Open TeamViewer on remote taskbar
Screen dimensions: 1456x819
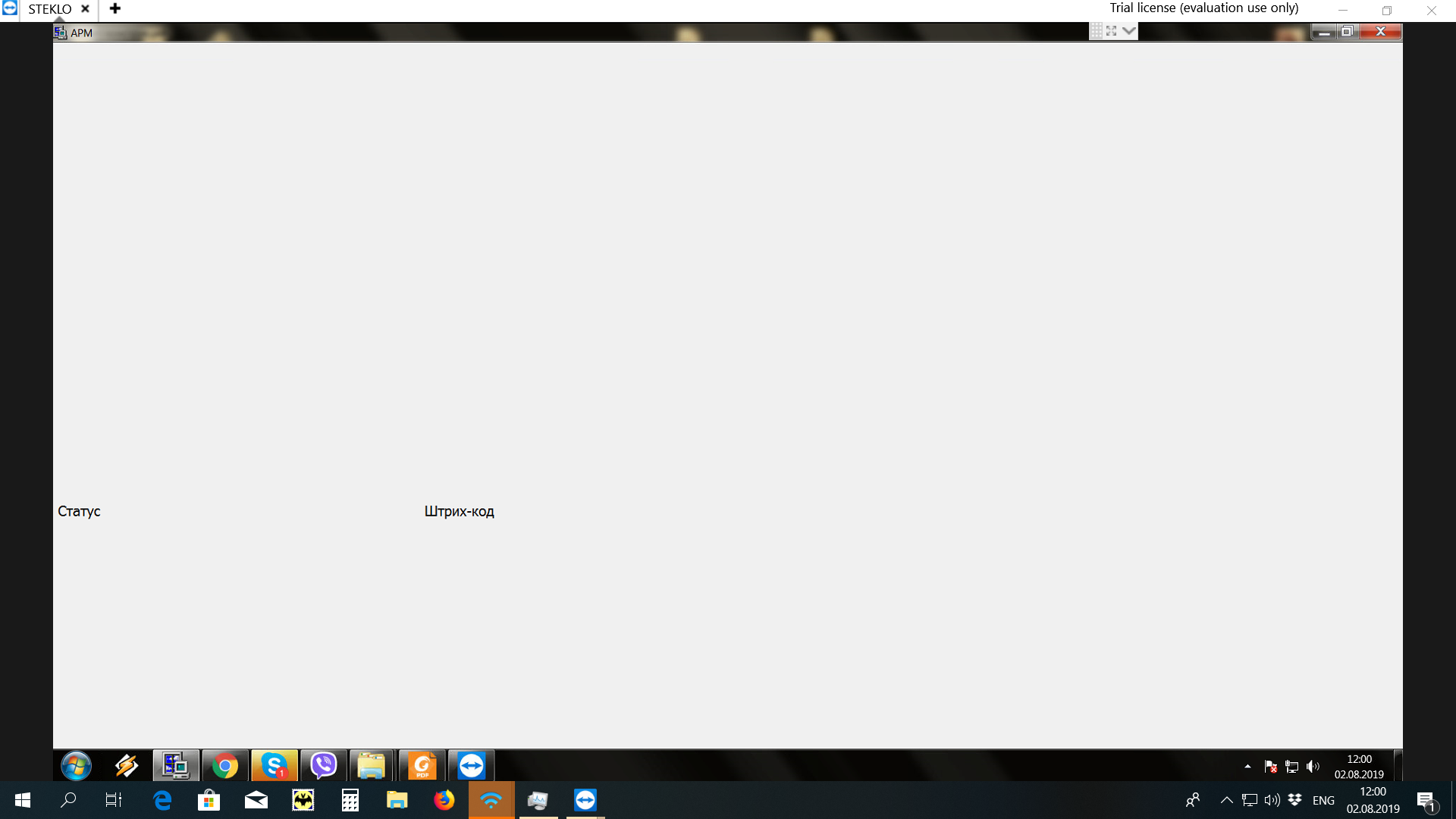point(472,766)
